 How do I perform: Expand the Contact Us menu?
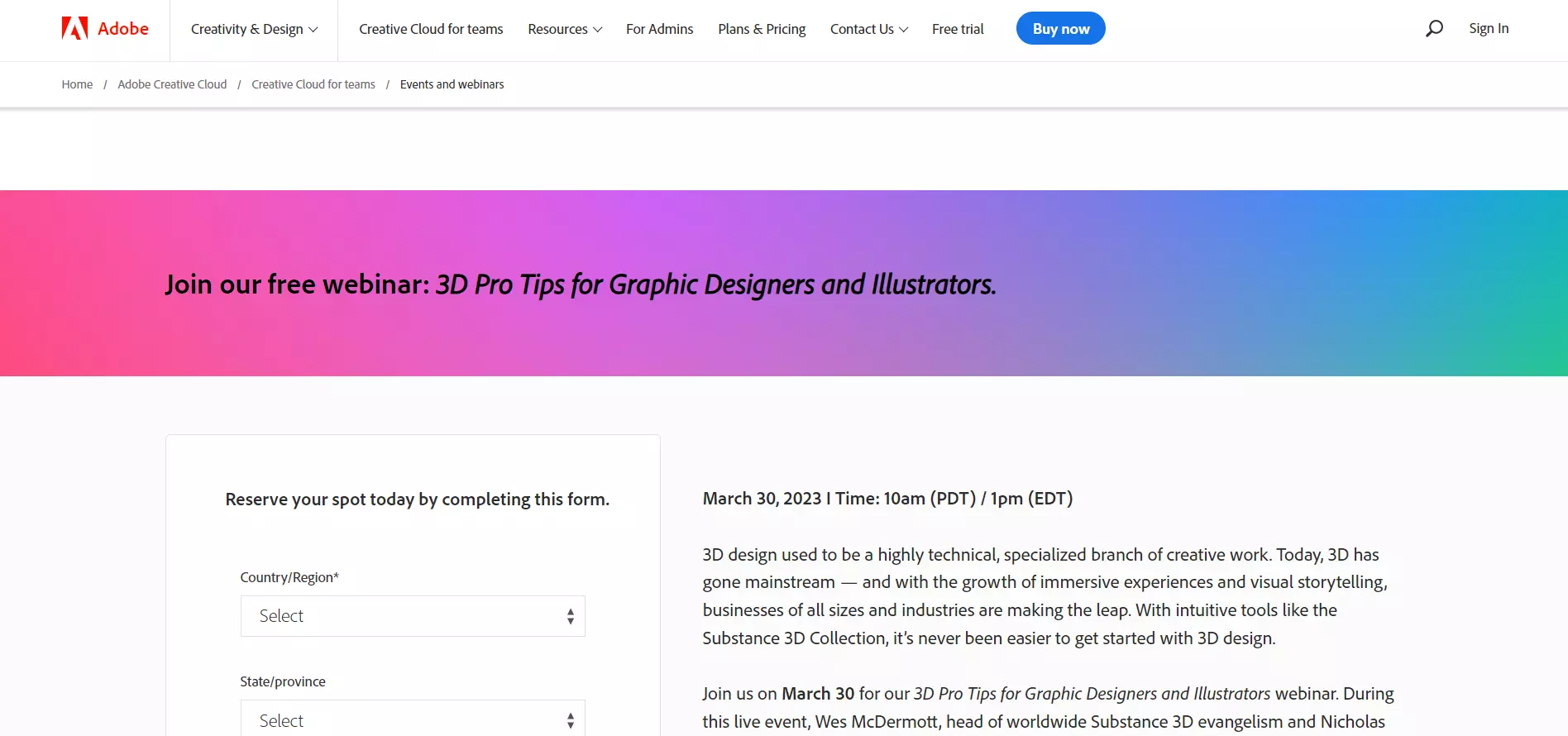click(x=868, y=30)
